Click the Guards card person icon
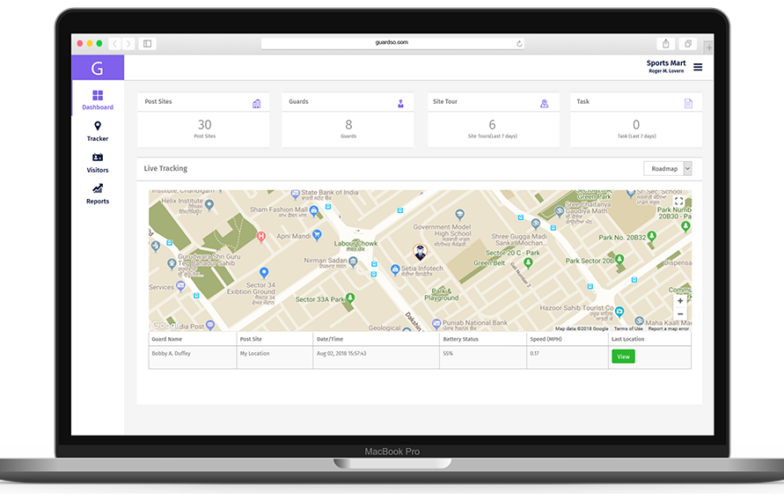784x500 pixels. [400, 104]
